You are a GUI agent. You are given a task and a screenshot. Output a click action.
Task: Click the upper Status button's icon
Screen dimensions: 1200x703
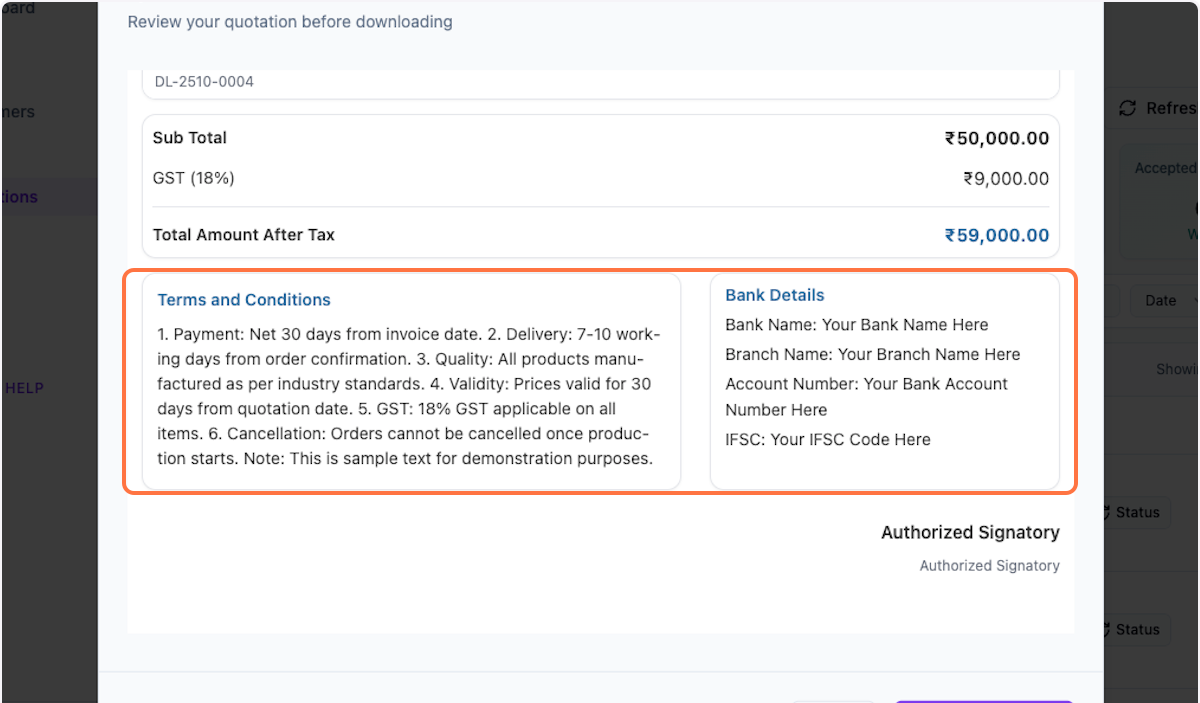(x=1106, y=512)
